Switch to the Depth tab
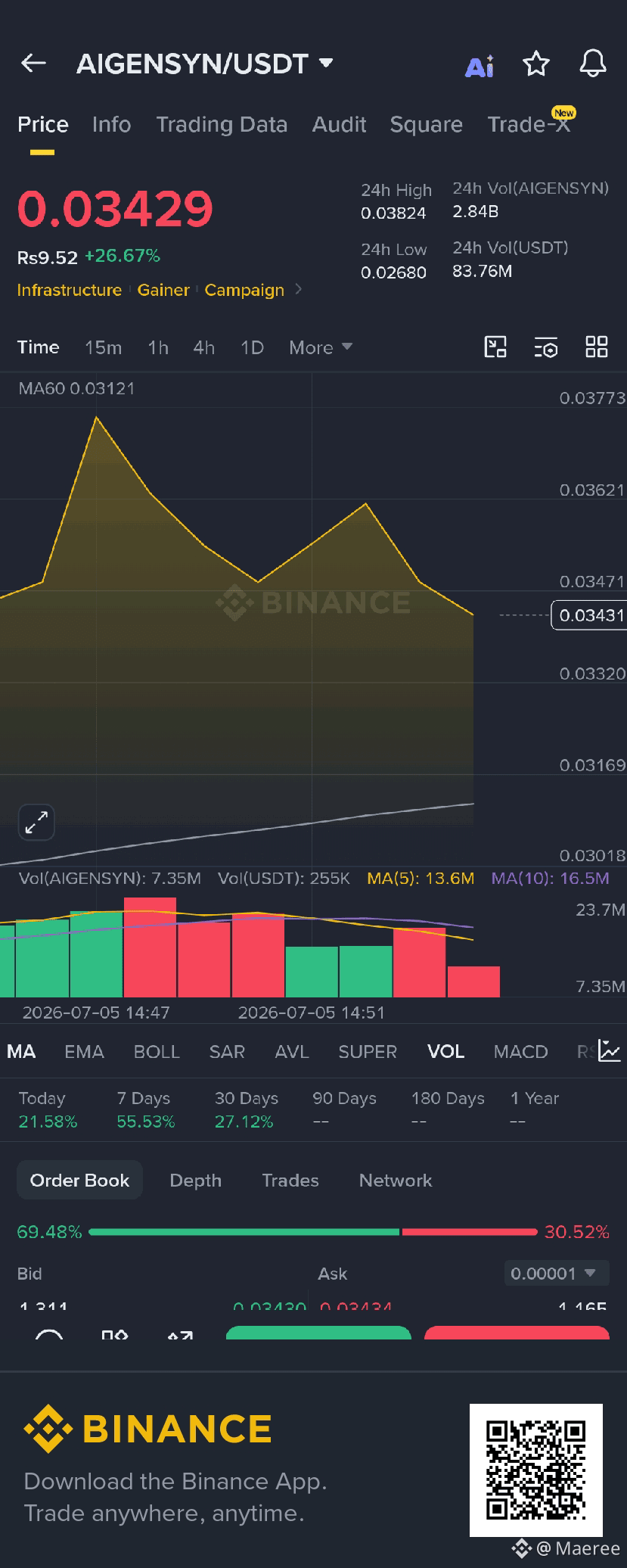The height and width of the screenshot is (1568, 627). point(195,1180)
